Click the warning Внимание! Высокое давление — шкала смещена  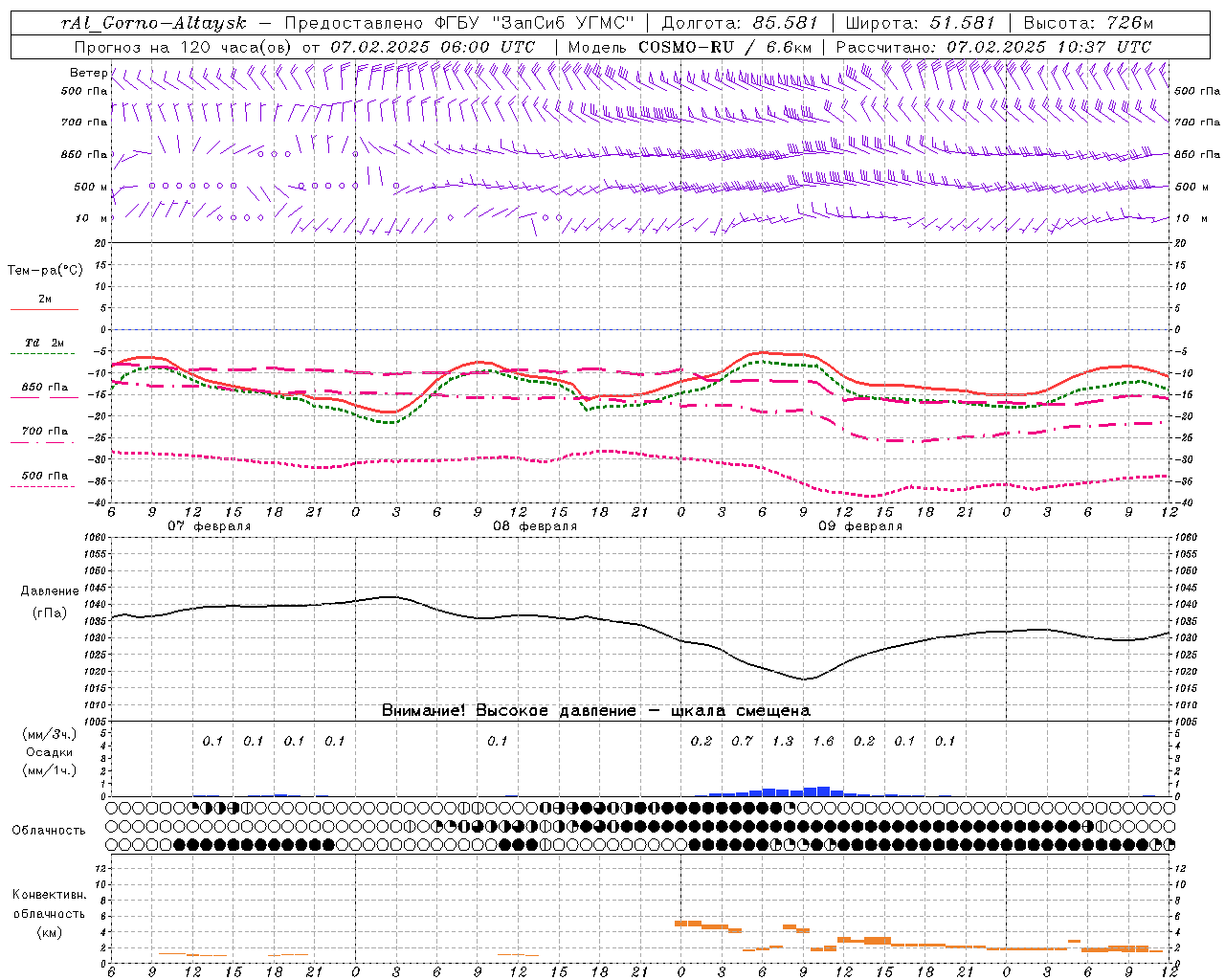[596, 711]
